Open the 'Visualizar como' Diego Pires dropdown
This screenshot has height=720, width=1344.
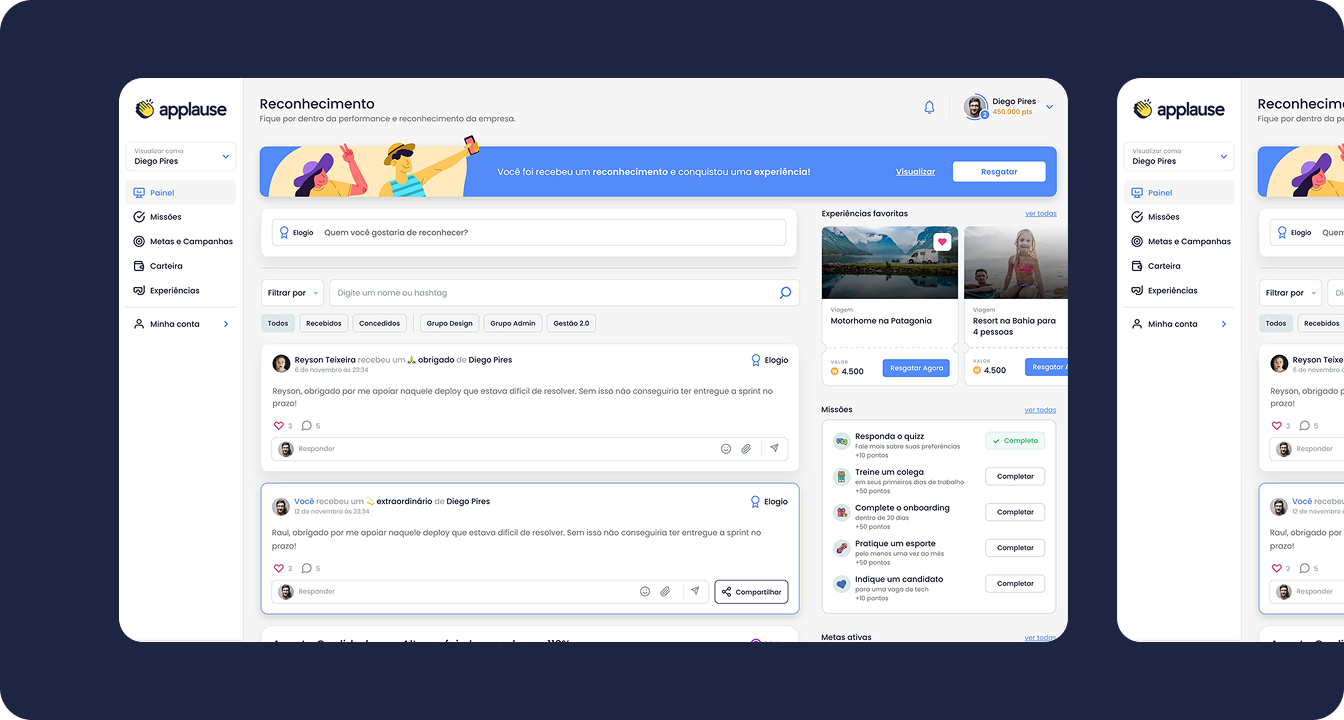tap(181, 156)
